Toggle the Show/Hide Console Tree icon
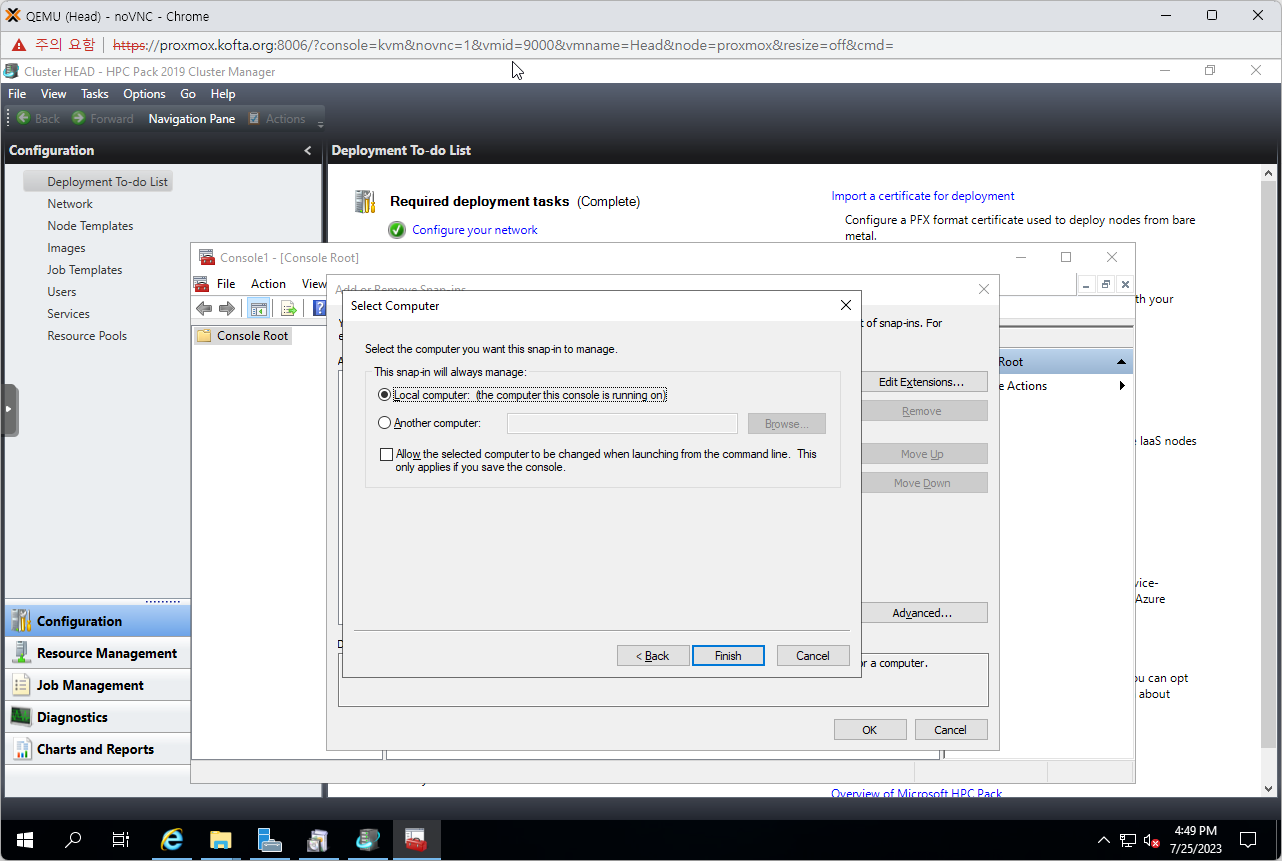The height and width of the screenshot is (861, 1282). [258, 308]
